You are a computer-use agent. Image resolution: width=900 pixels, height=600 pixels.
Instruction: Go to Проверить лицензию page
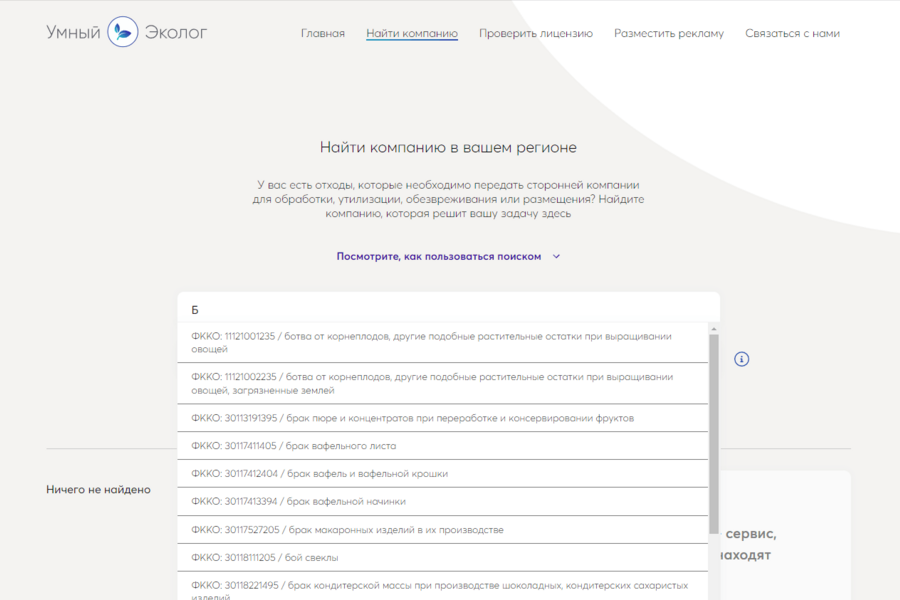pyautogui.click(x=536, y=33)
